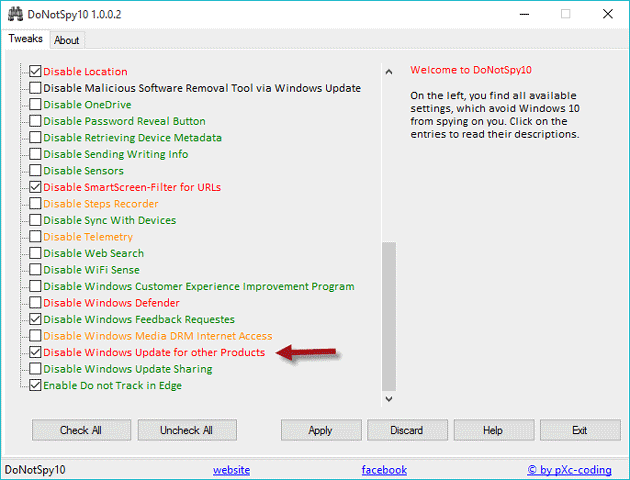The height and width of the screenshot is (480, 630).
Task: Open the website link
Action: (231, 470)
